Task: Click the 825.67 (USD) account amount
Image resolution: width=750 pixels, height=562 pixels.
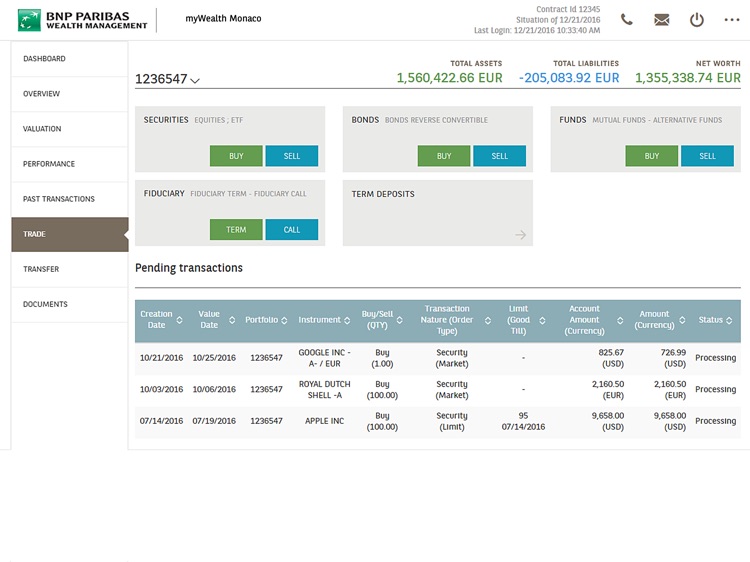Action: tap(611, 358)
